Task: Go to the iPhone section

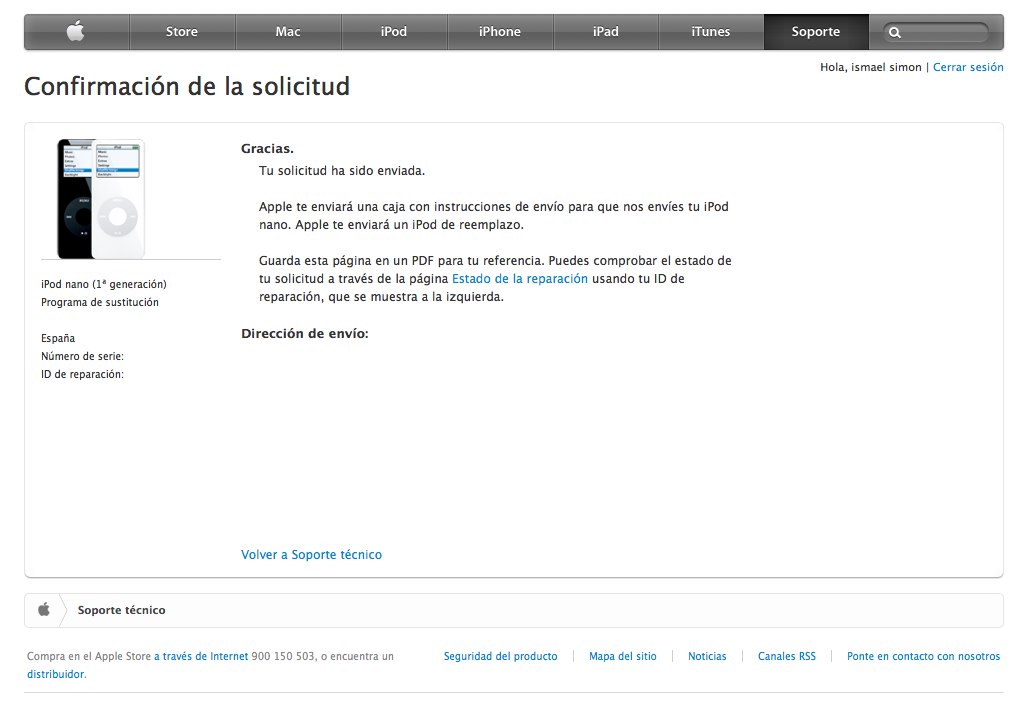Action: coord(500,31)
